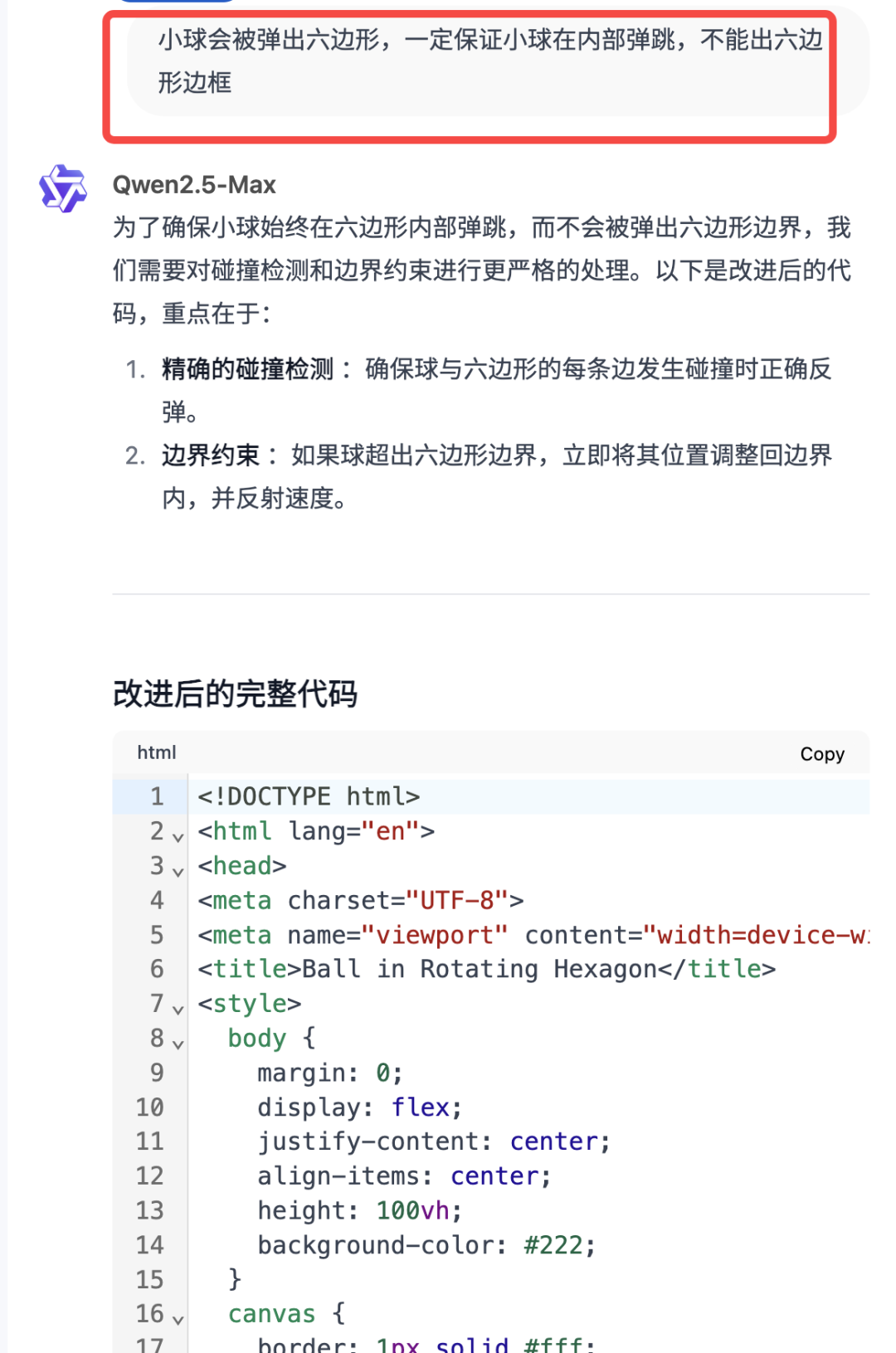Collapse the html tag fold arrow on line 2

[178, 837]
